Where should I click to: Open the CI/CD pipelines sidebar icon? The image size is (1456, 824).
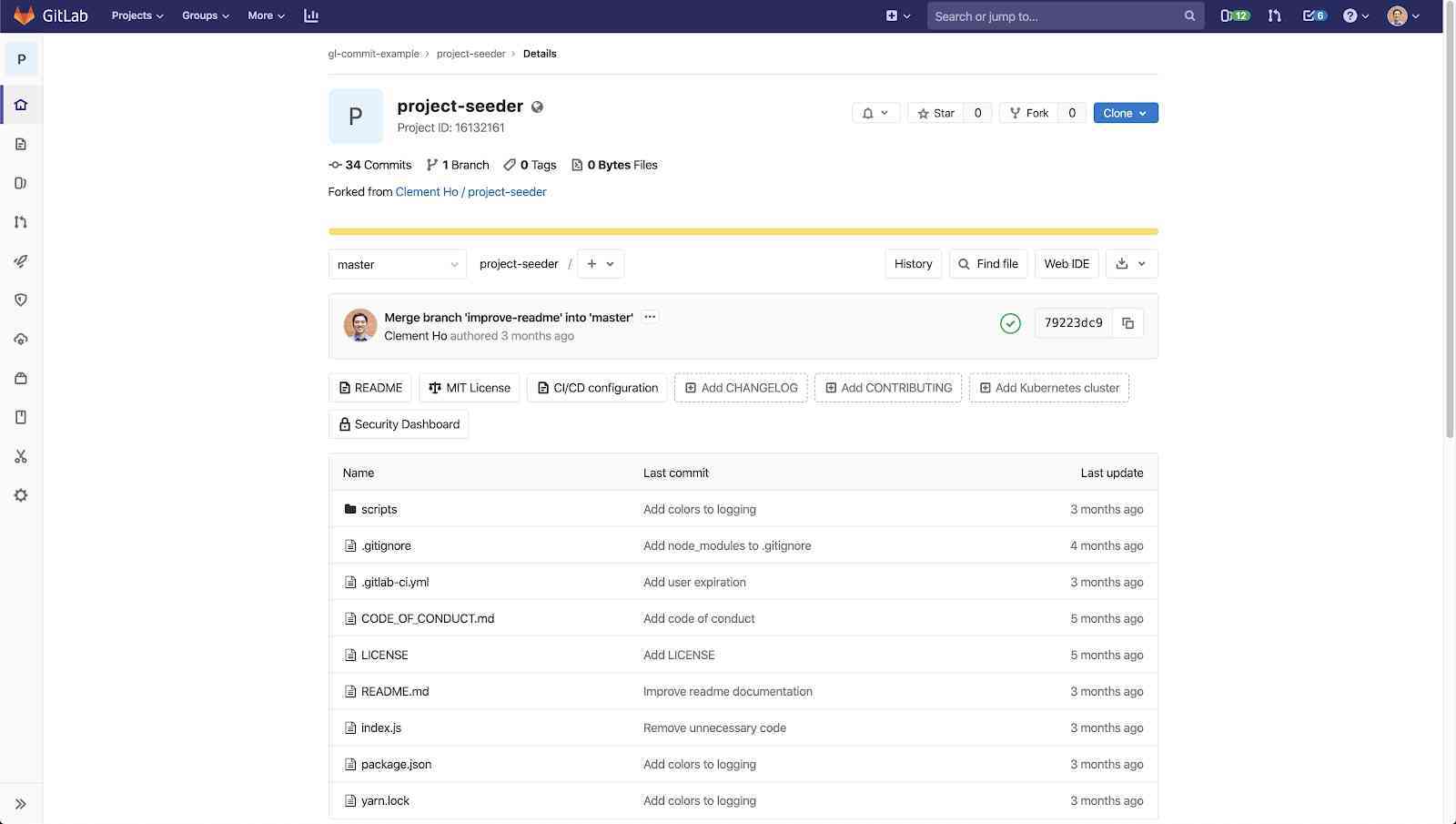(x=20, y=261)
